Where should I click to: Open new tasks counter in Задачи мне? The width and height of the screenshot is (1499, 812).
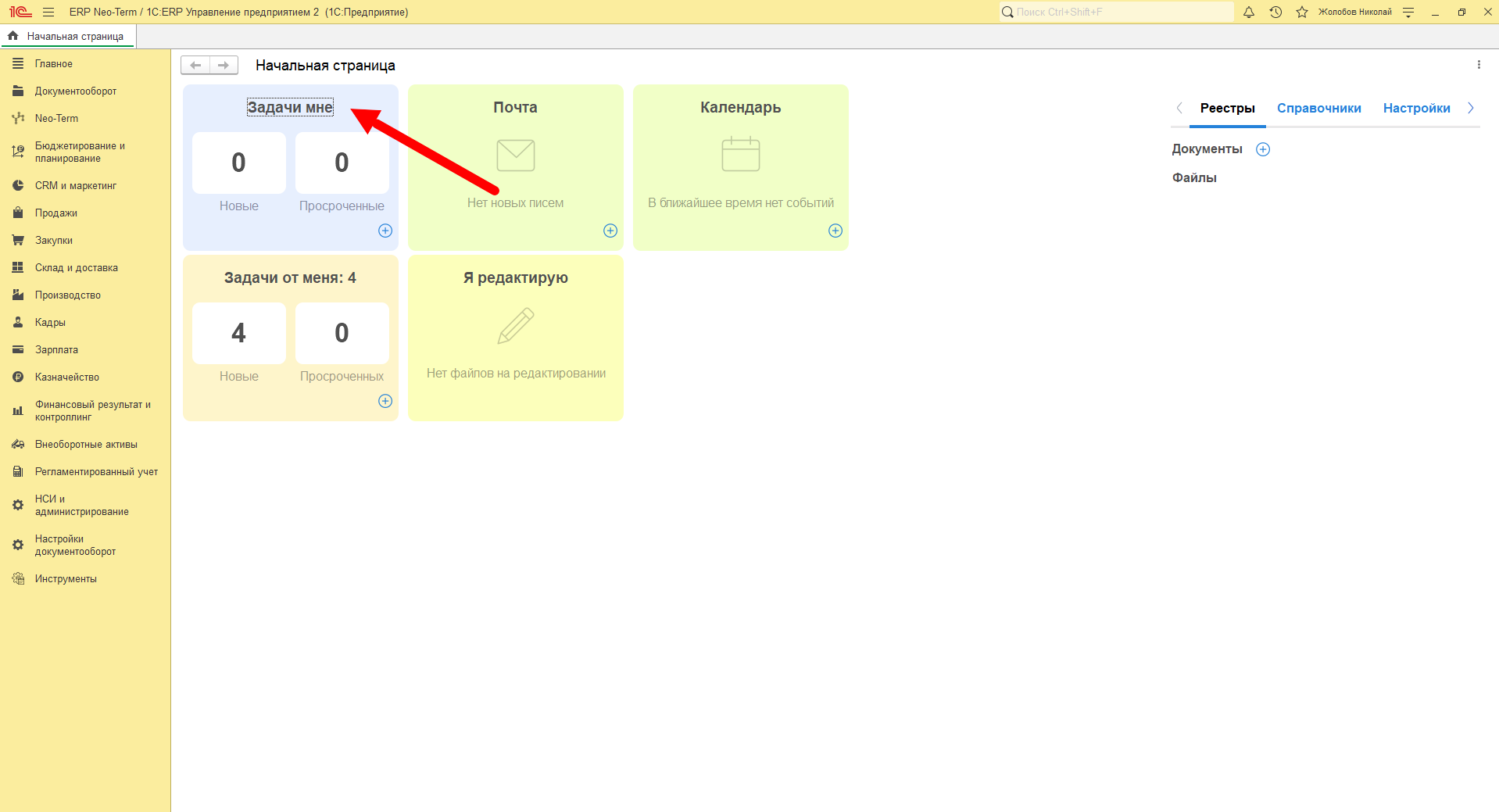point(239,163)
